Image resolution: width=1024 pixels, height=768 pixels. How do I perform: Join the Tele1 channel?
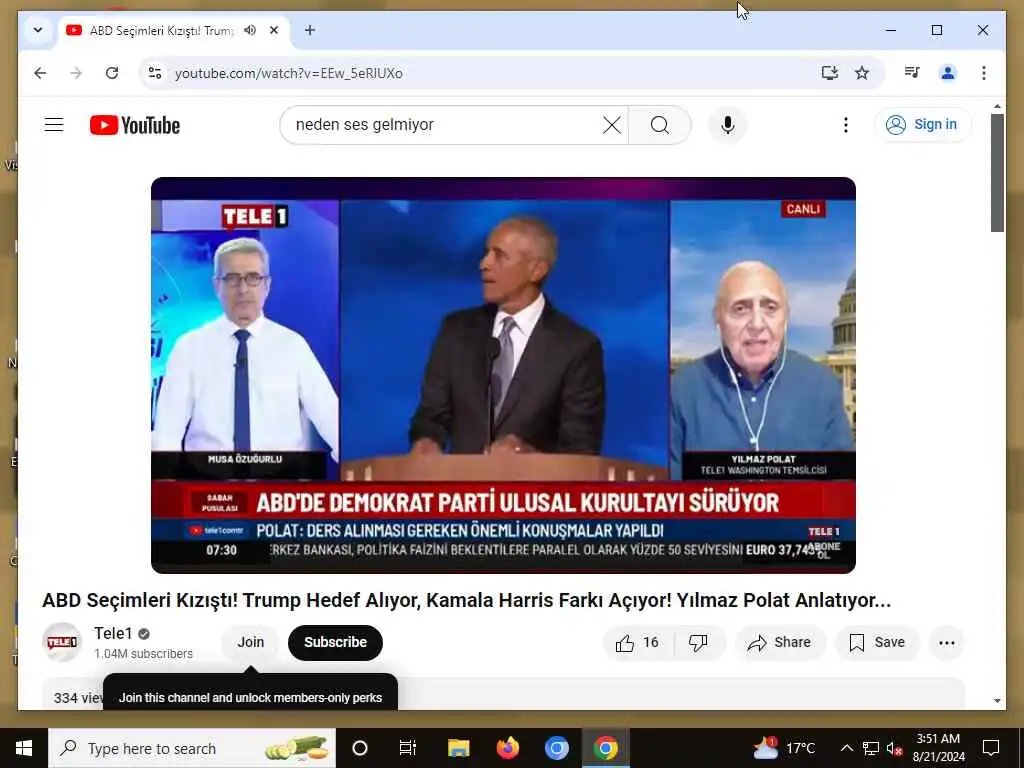click(x=251, y=643)
